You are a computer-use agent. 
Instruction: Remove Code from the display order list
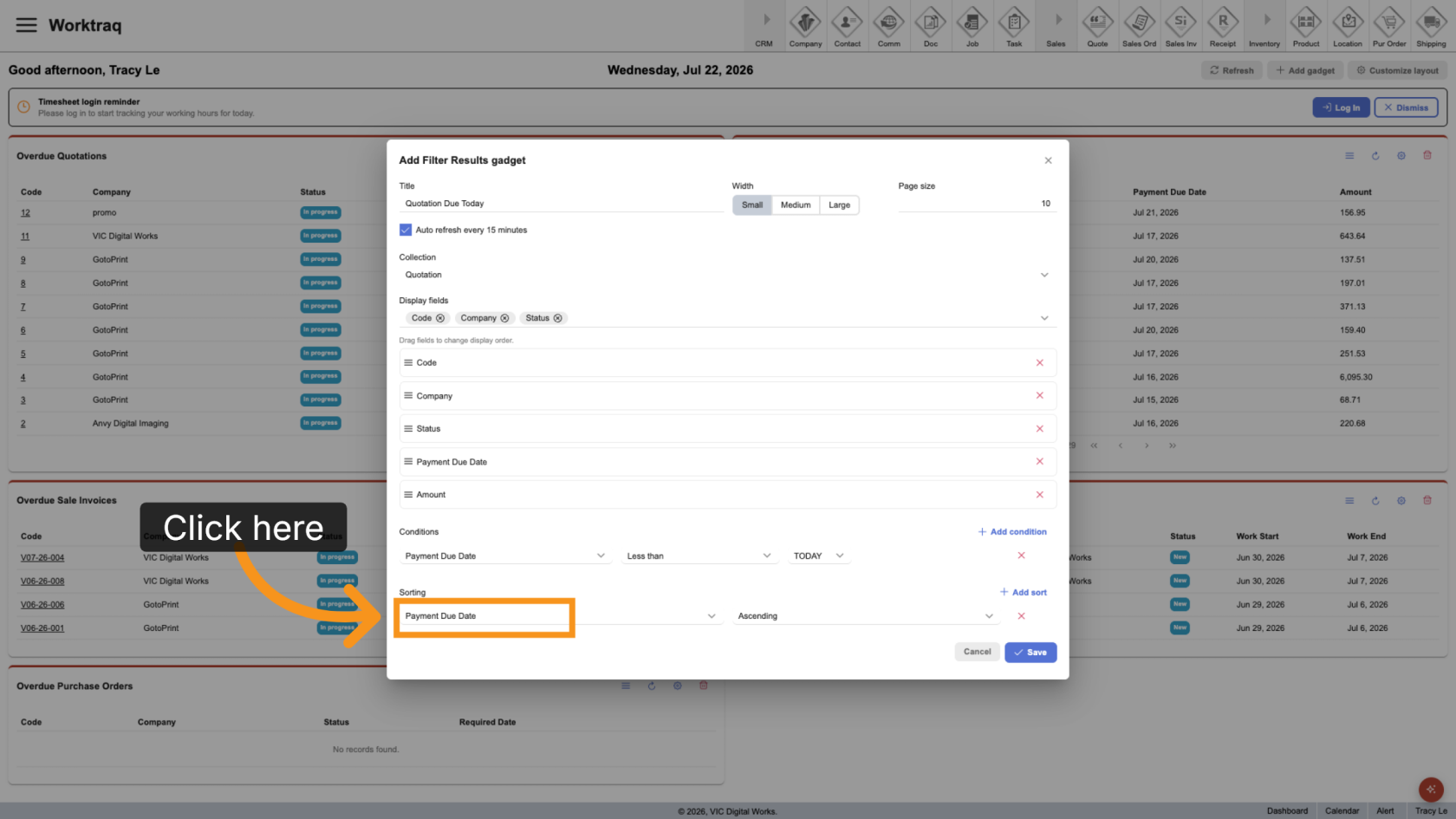(1039, 363)
